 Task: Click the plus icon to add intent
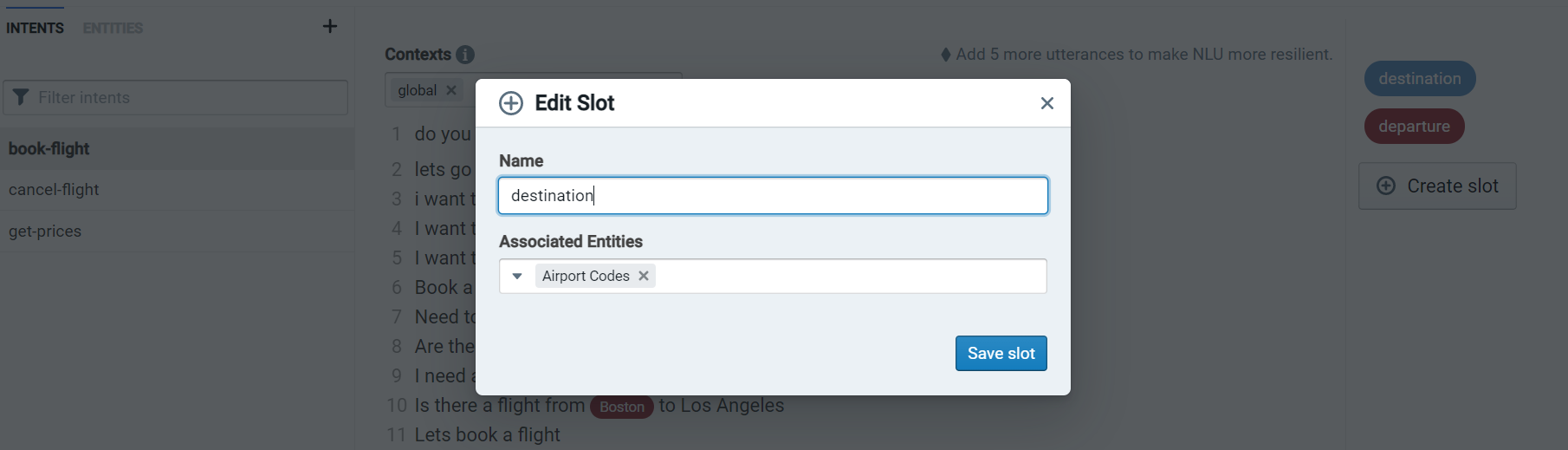click(x=330, y=26)
